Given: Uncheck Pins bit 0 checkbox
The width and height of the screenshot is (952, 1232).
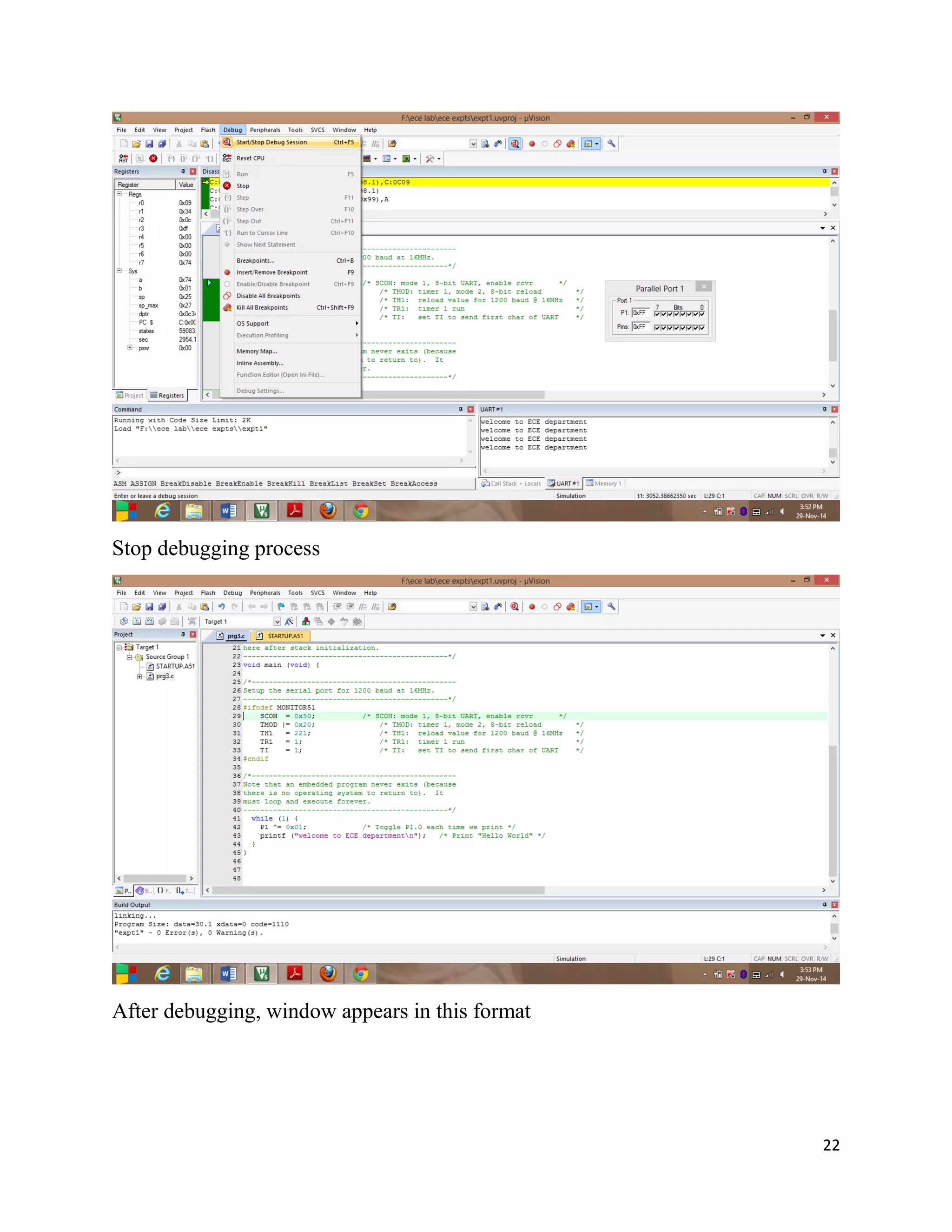Looking at the screenshot, I should [702, 328].
